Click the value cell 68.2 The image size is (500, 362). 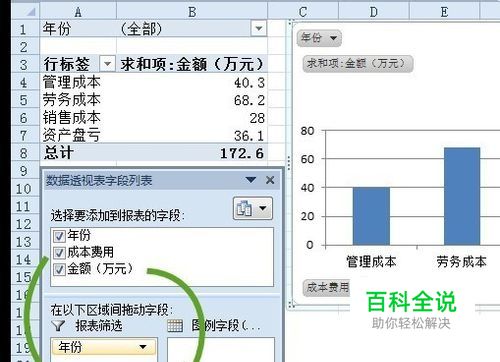coord(192,100)
